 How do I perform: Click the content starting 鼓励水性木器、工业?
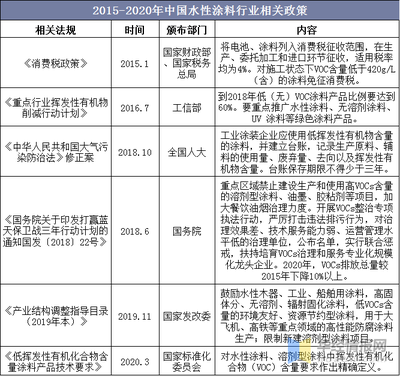coord(307,316)
